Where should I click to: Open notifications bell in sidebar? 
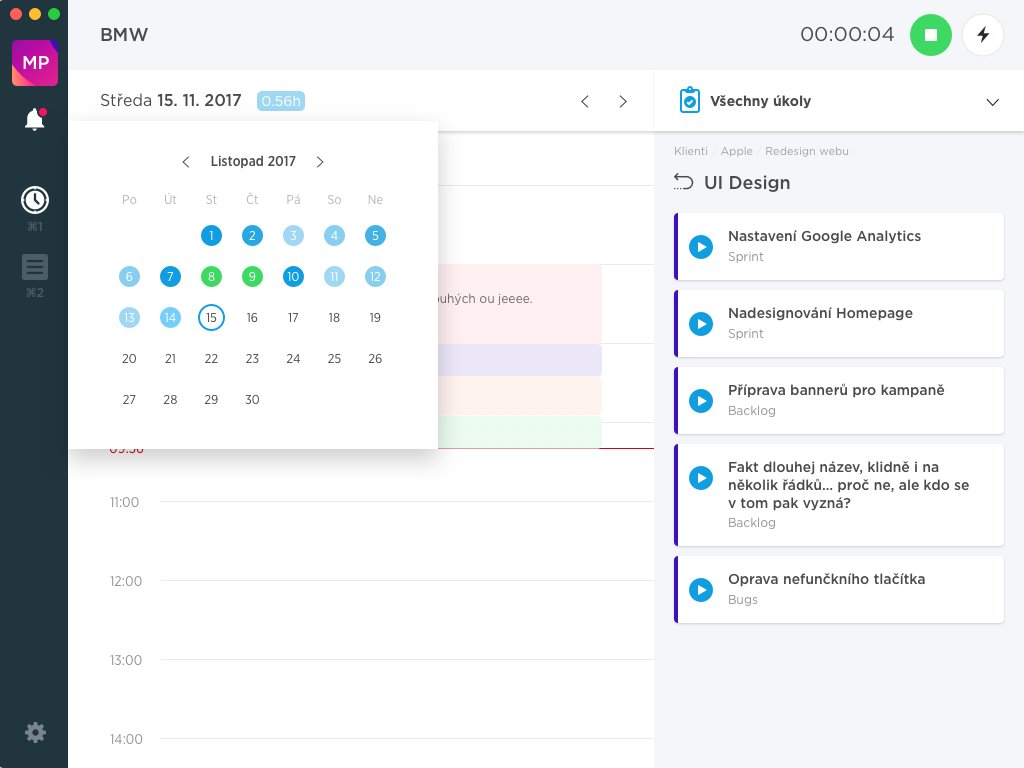point(35,120)
